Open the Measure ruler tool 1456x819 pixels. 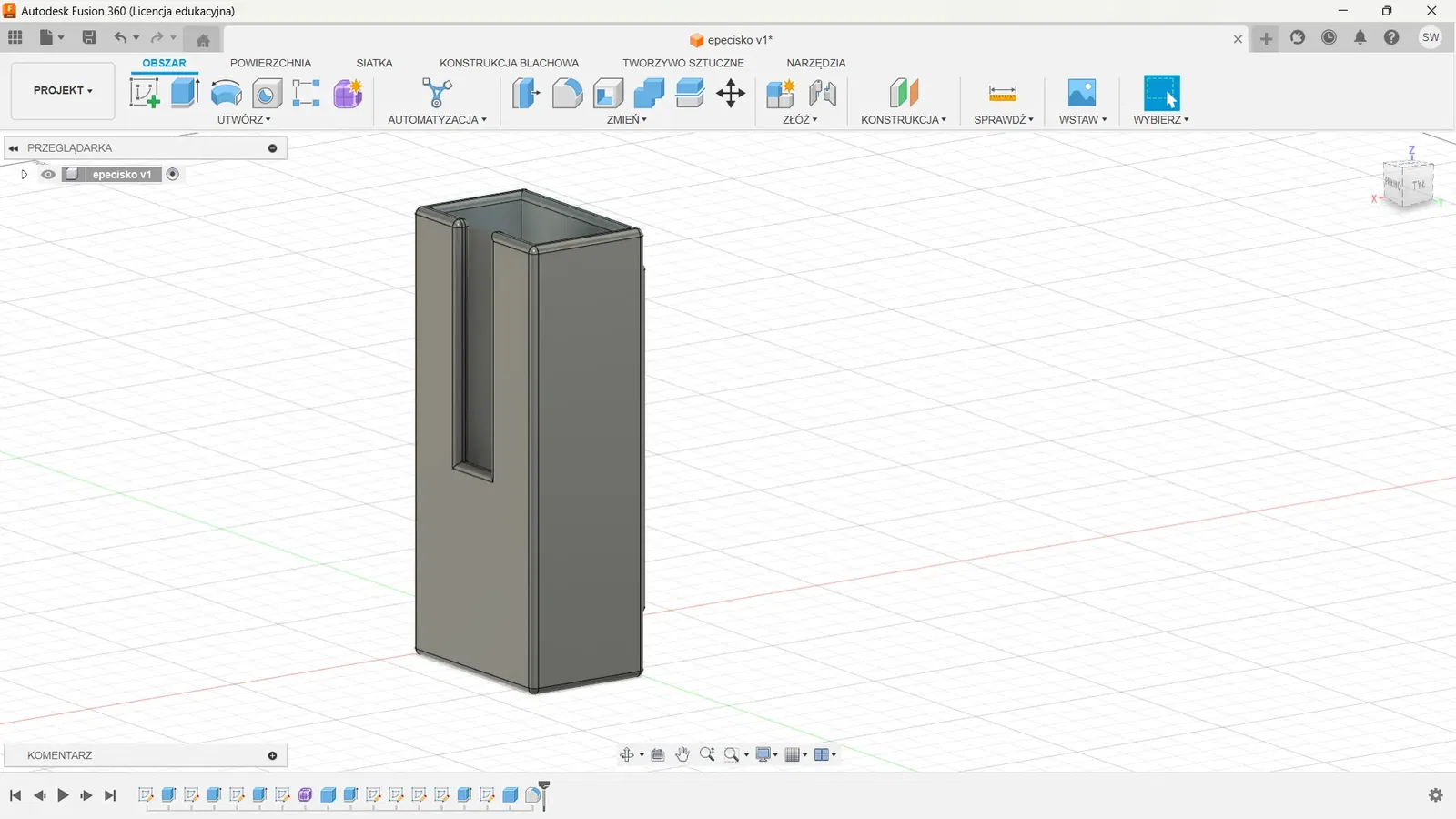pos(1002,93)
